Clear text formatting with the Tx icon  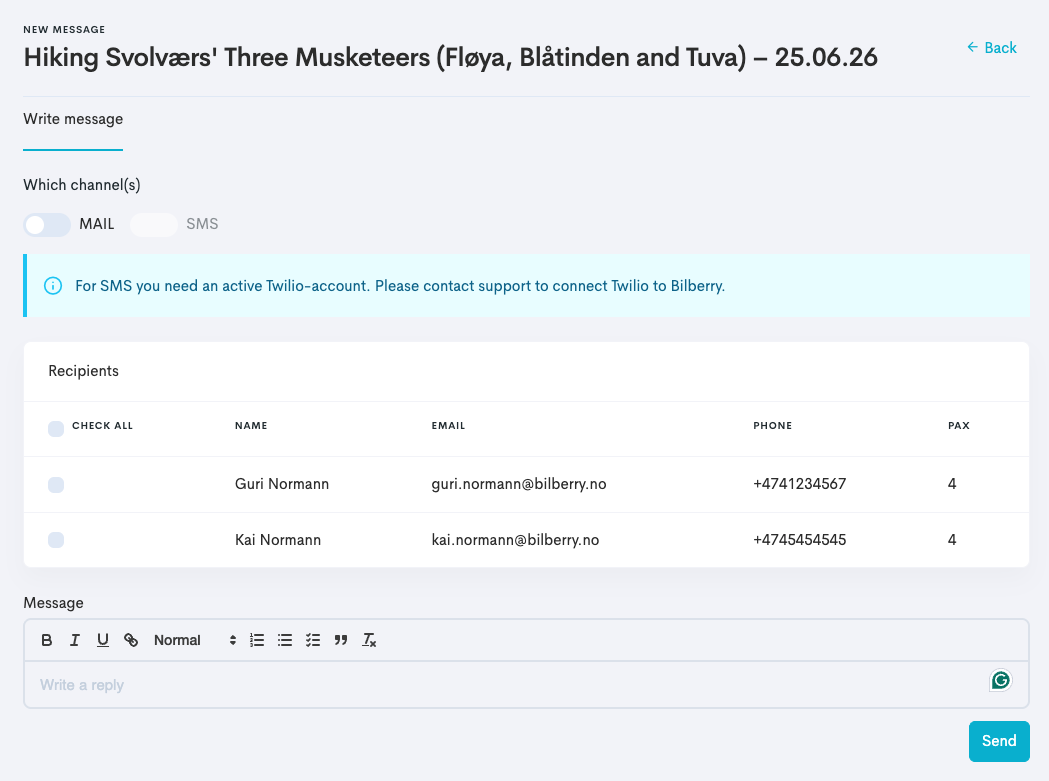369,640
